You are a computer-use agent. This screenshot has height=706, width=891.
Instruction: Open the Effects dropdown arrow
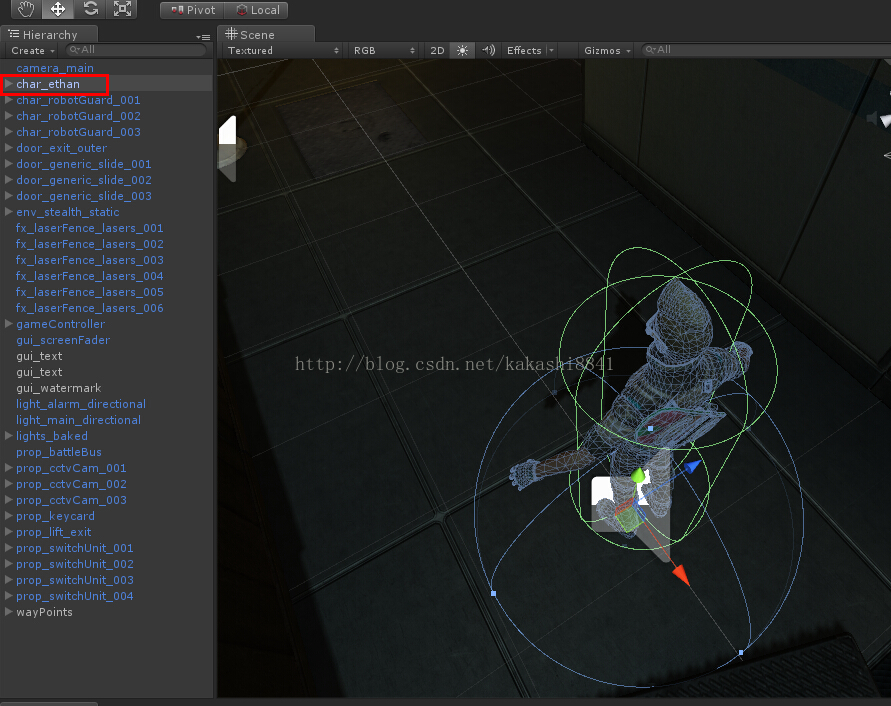coord(551,51)
